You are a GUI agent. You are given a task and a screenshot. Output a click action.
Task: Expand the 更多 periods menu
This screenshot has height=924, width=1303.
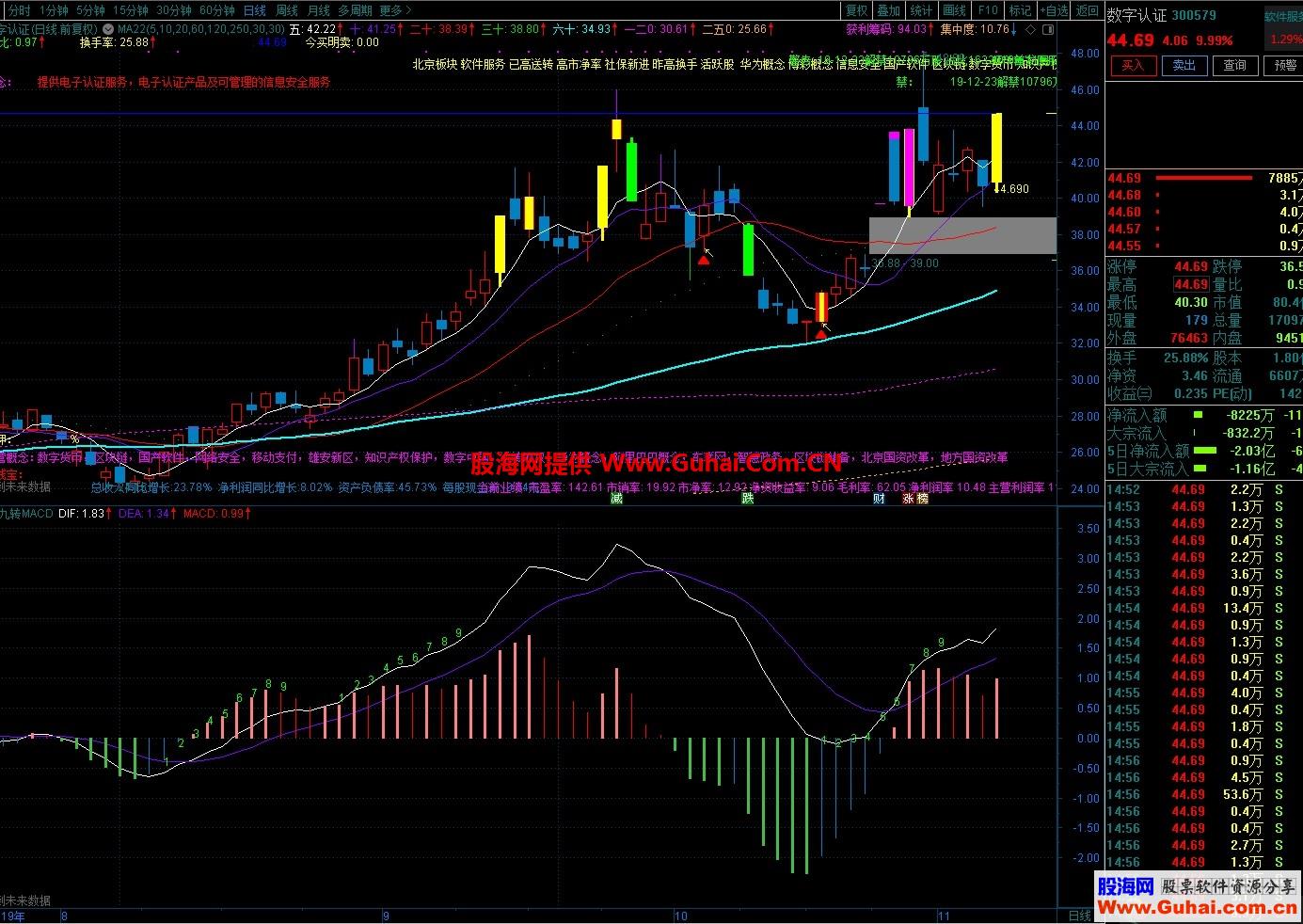click(x=395, y=10)
